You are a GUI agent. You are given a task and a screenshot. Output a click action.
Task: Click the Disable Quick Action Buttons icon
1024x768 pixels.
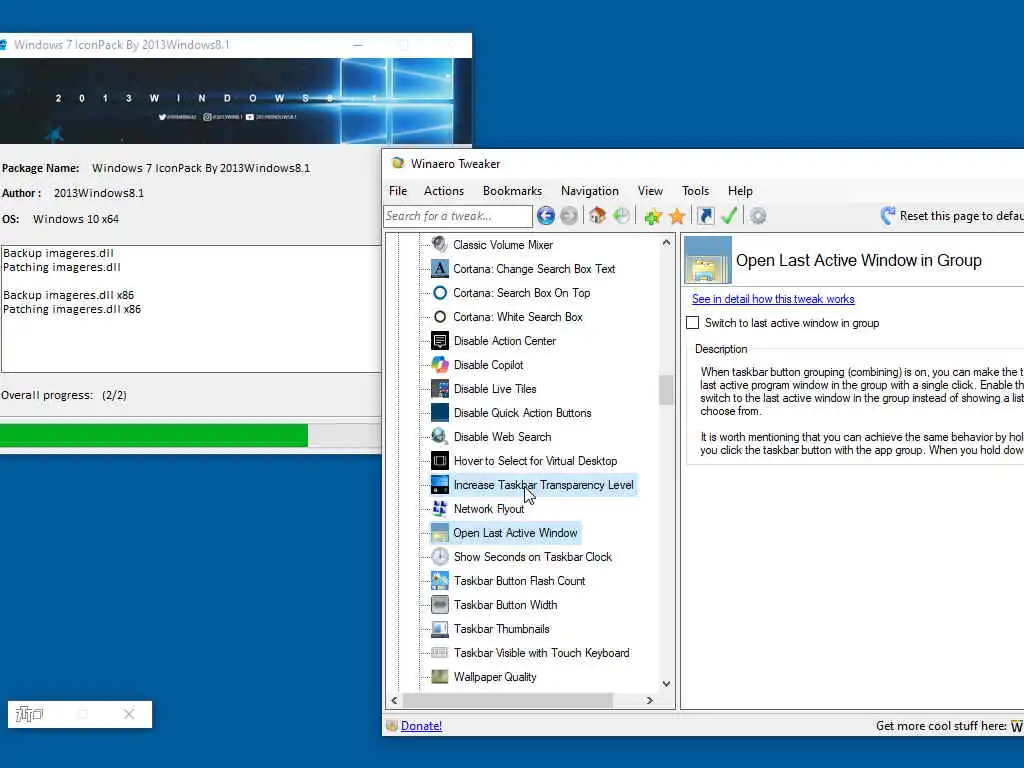440,413
